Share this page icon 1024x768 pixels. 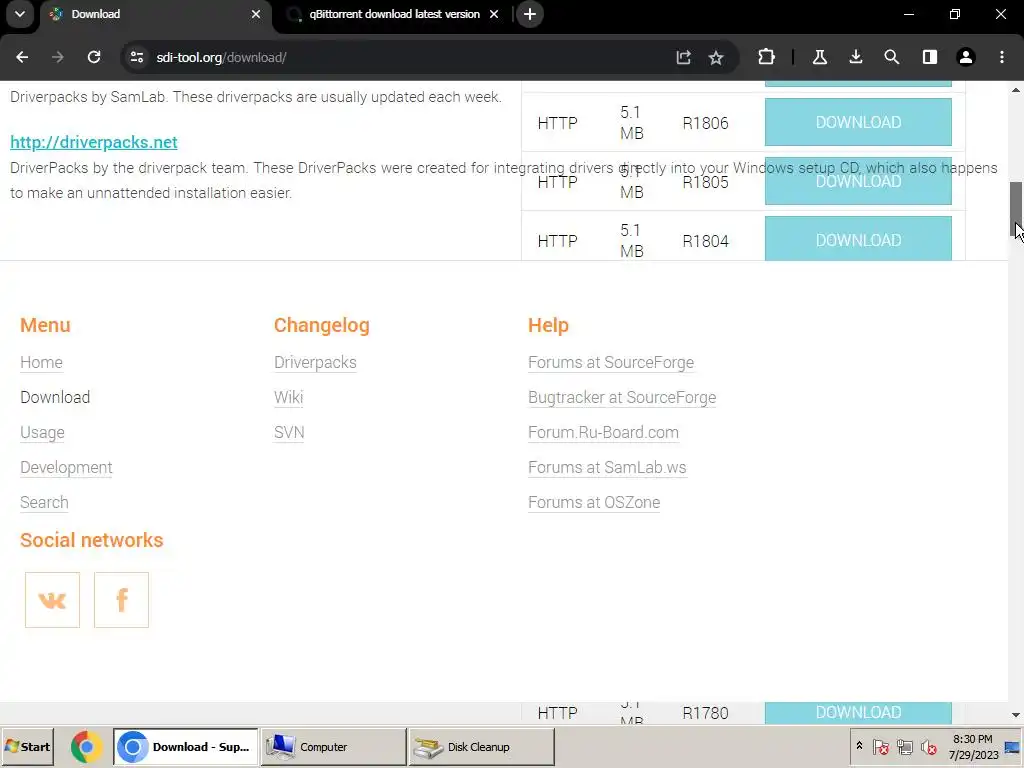point(683,57)
